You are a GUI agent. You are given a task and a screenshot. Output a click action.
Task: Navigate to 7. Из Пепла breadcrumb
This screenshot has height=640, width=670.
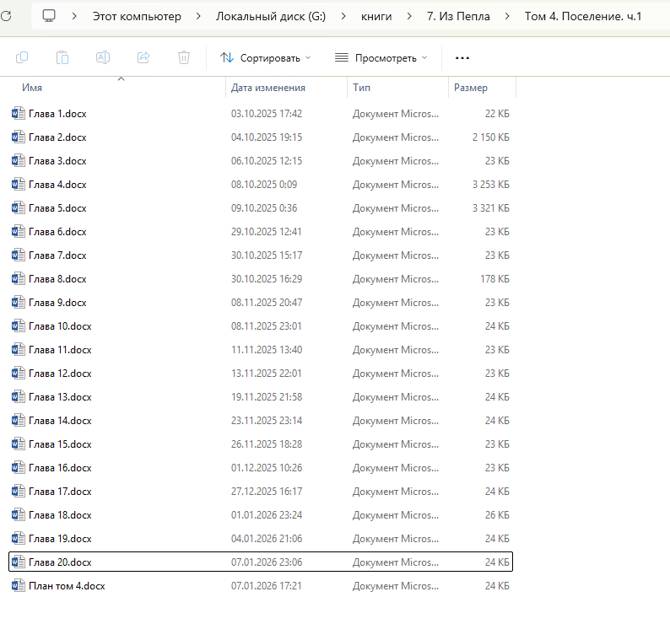[x=458, y=17]
